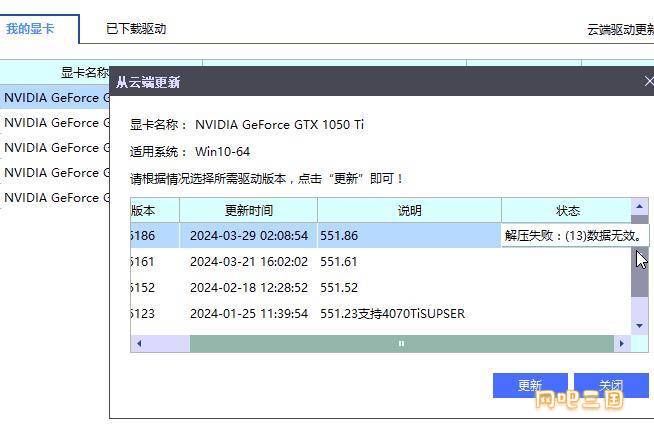Click version cell ending 186
Image resolution: width=654 pixels, height=424 pixels.
click(155, 236)
